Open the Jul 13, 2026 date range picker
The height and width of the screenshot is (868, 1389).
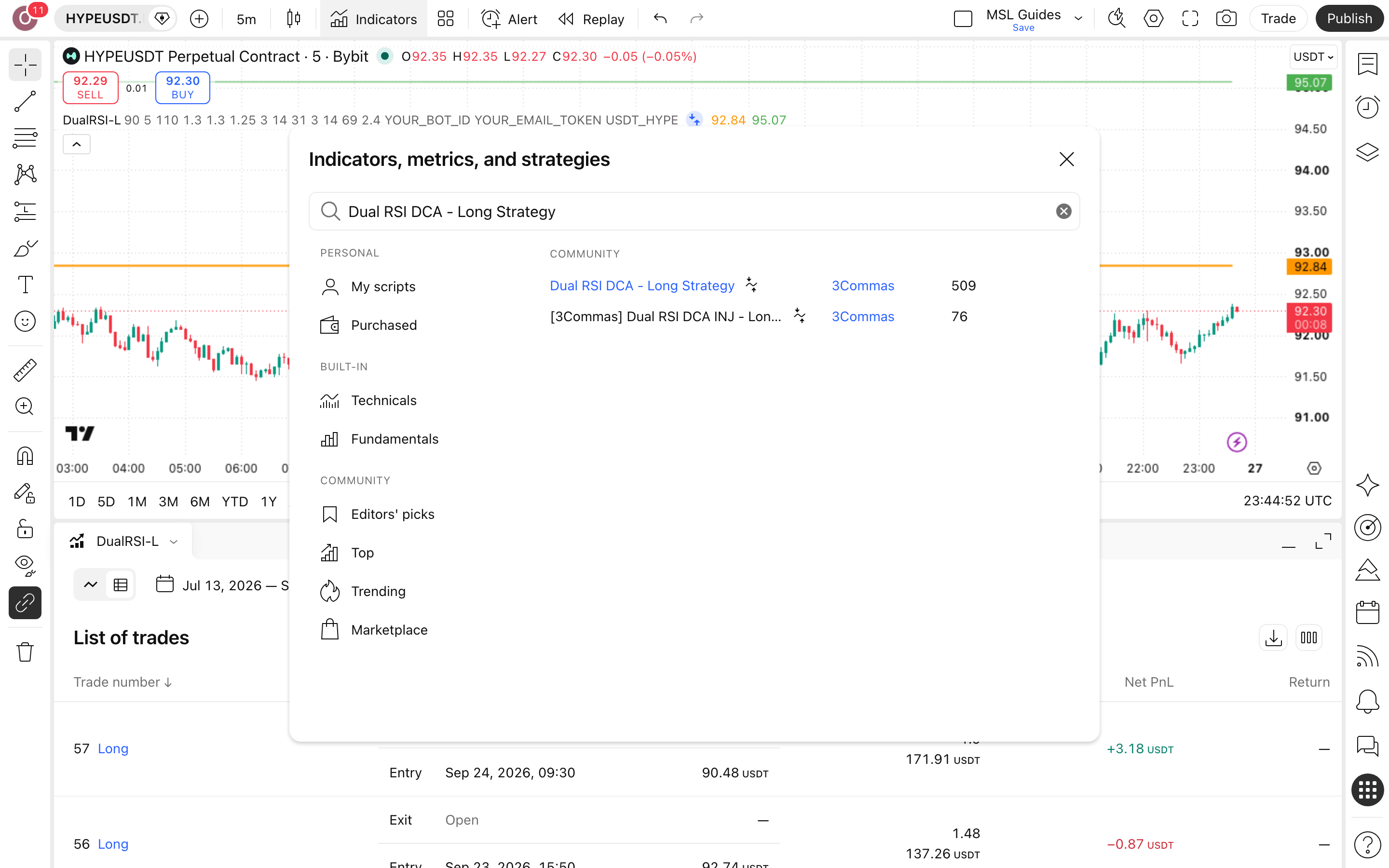(x=223, y=585)
